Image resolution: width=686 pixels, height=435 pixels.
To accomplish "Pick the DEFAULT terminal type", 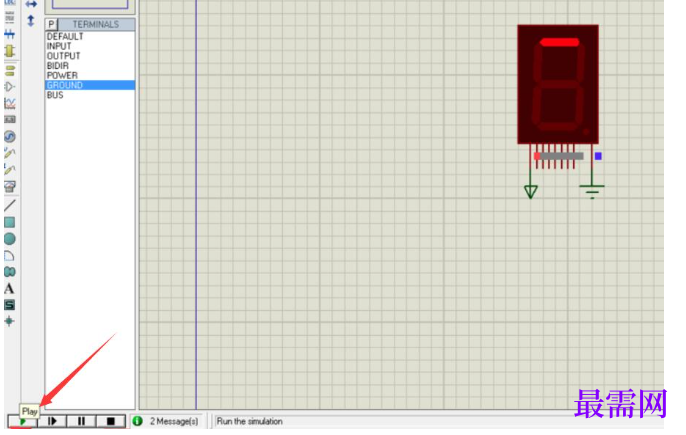I will pyautogui.click(x=90, y=36).
